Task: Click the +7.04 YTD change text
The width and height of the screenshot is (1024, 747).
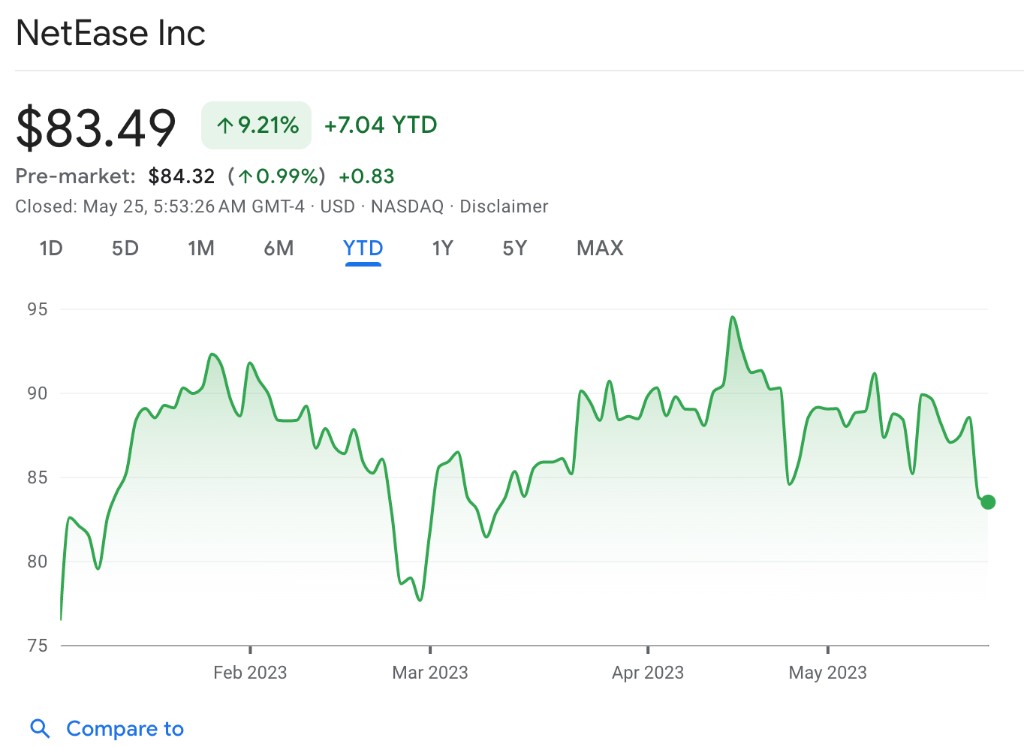Action: coord(381,125)
